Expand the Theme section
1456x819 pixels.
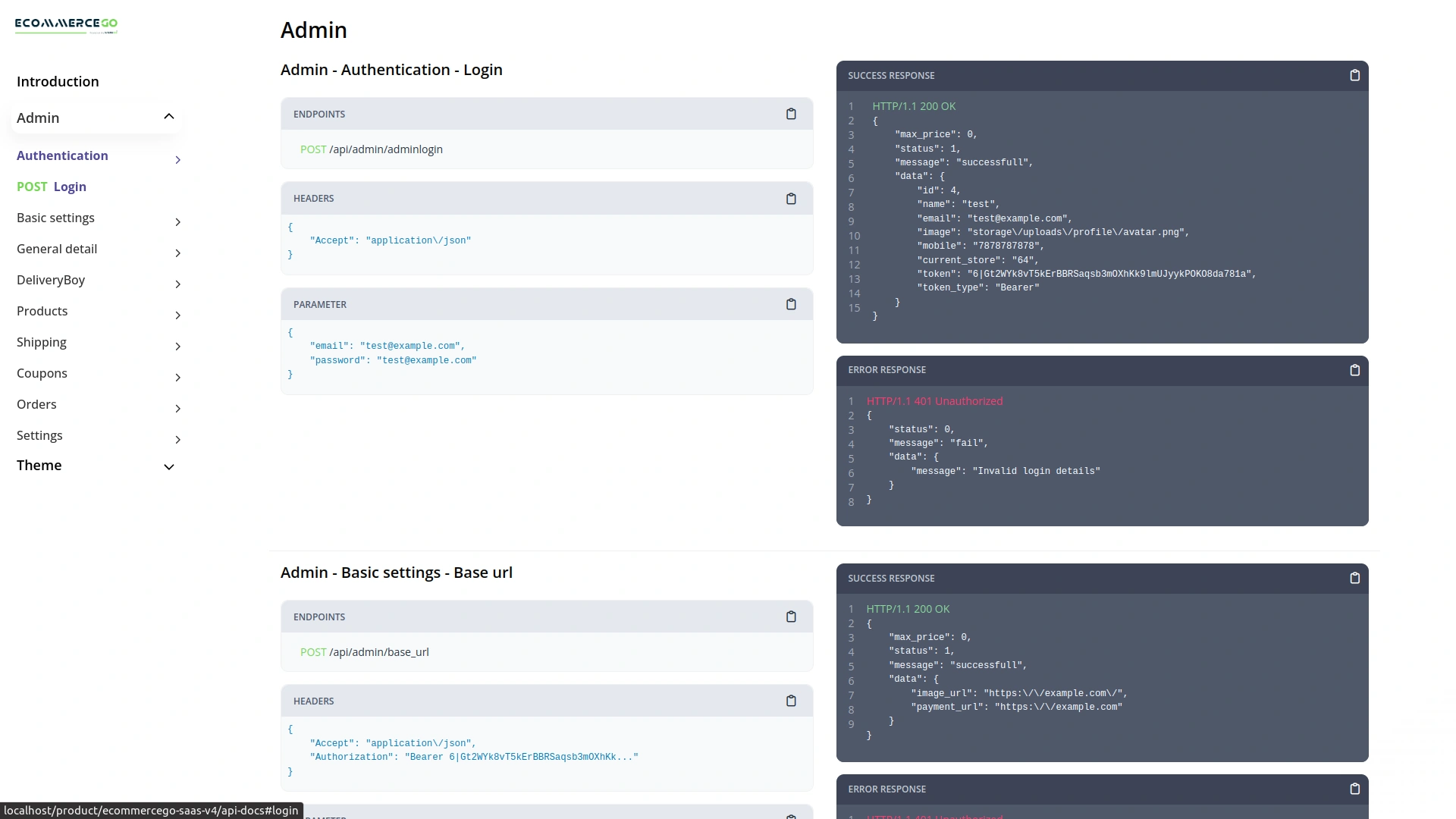(x=39, y=465)
